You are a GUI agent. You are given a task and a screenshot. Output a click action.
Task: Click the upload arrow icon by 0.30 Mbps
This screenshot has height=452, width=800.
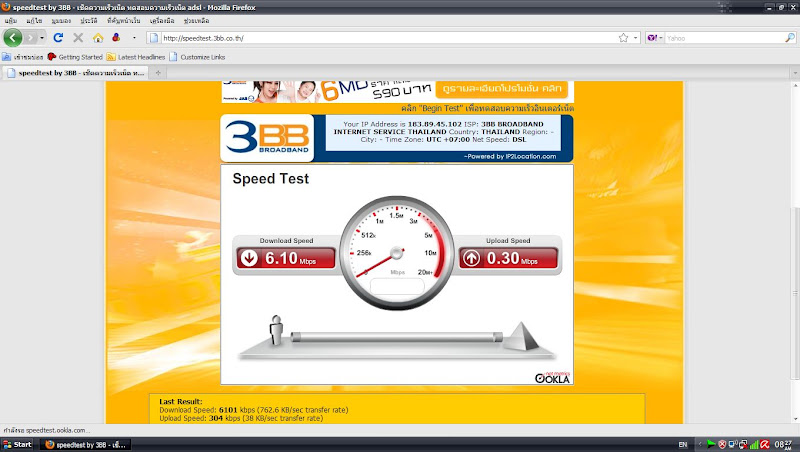coord(471,258)
